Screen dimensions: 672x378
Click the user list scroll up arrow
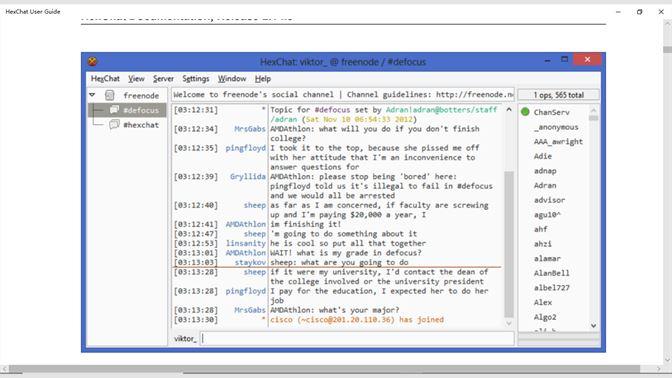pos(594,110)
